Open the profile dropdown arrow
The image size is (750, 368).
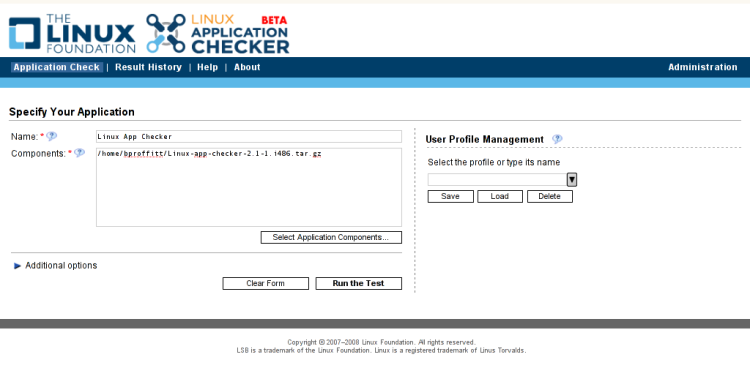(x=572, y=180)
